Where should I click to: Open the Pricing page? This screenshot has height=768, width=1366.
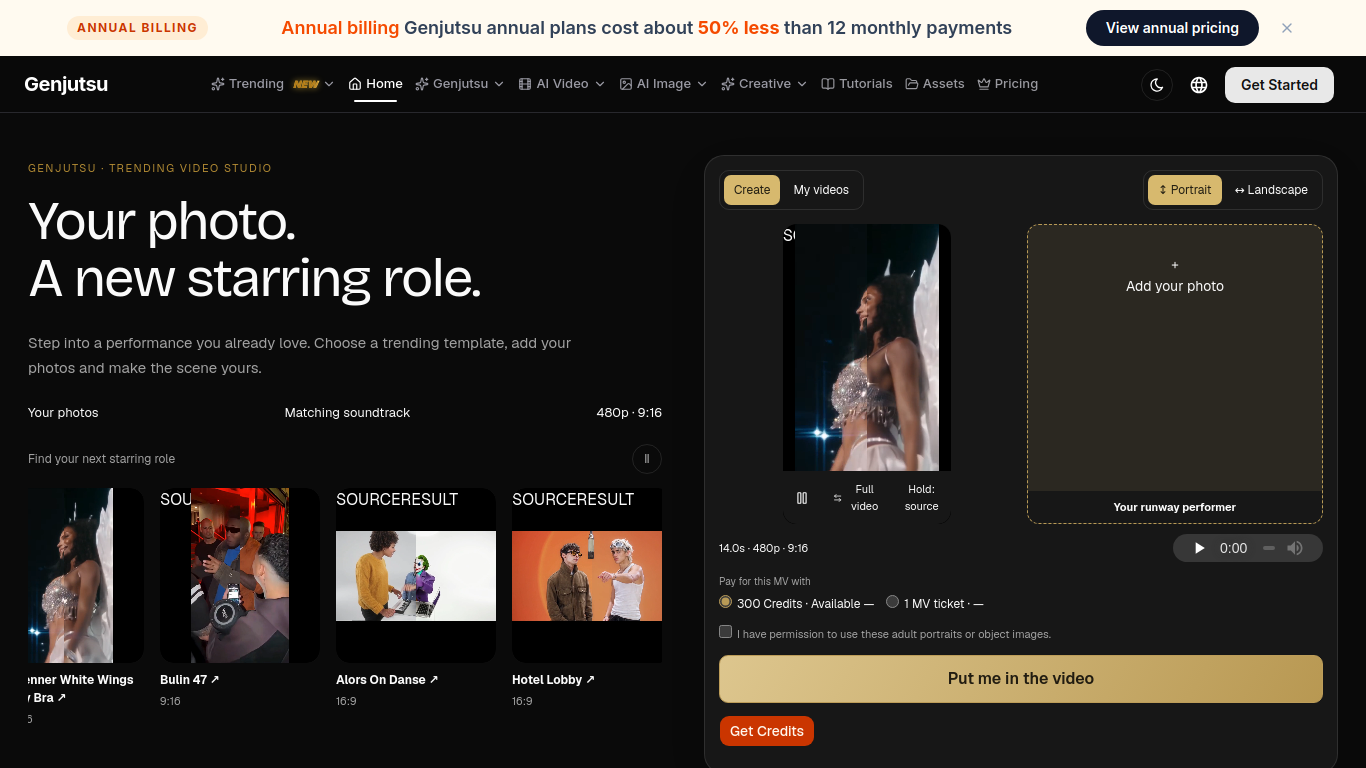(1008, 84)
